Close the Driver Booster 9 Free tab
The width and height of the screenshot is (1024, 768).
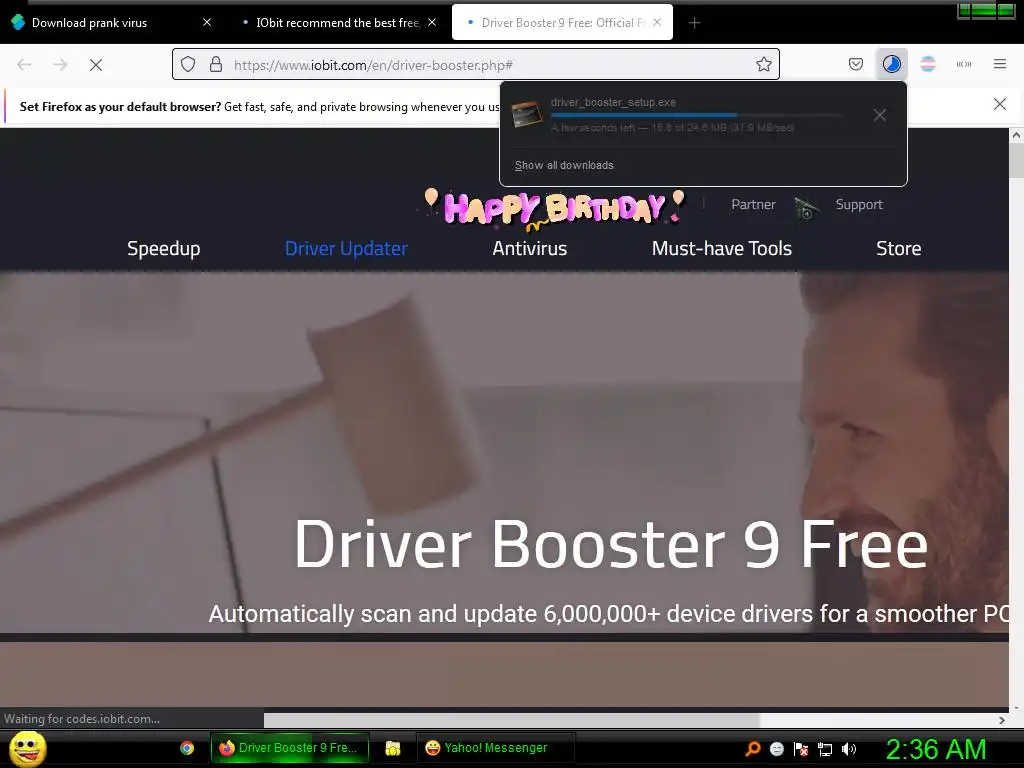pyautogui.click(x=657, y=22)
